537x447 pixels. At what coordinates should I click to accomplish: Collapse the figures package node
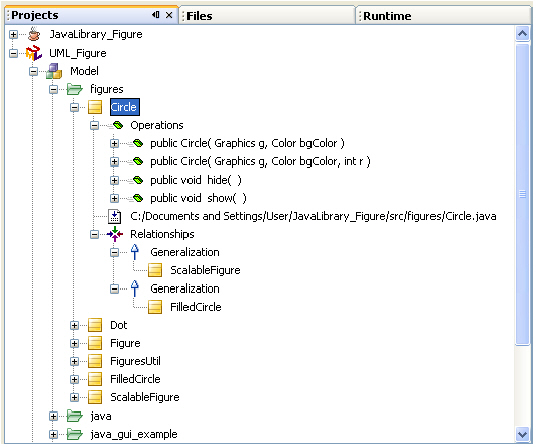coord(53,90)
